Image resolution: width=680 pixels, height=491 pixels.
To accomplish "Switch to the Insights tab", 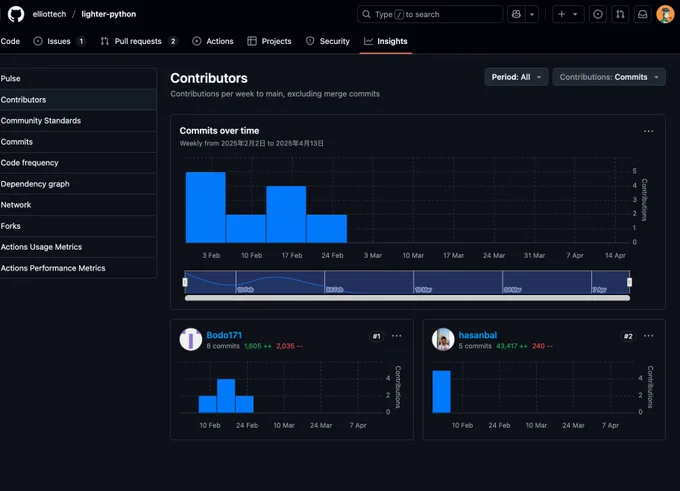I will 386,41.
